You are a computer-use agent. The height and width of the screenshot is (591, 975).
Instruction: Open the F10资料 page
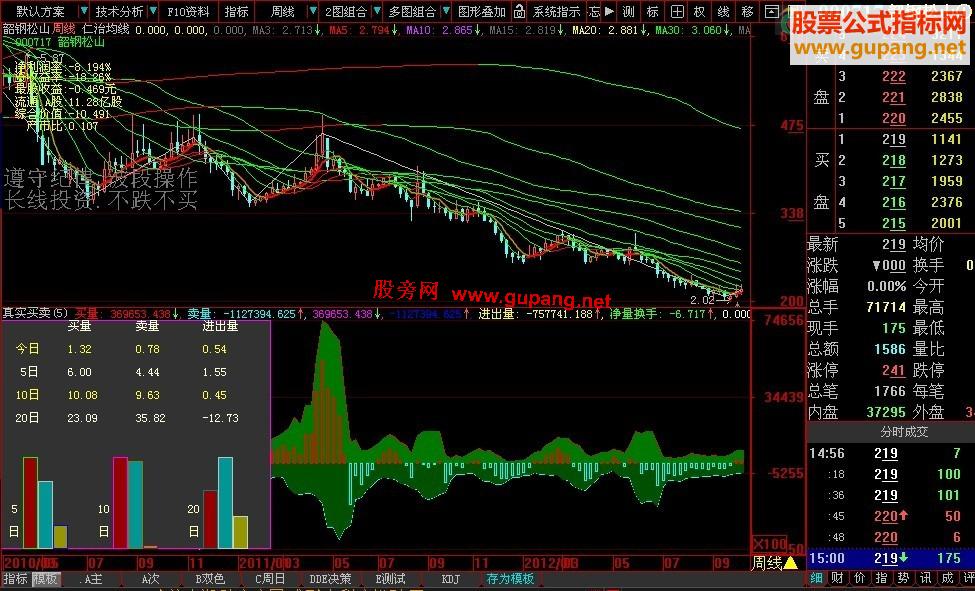click(188, 12)
